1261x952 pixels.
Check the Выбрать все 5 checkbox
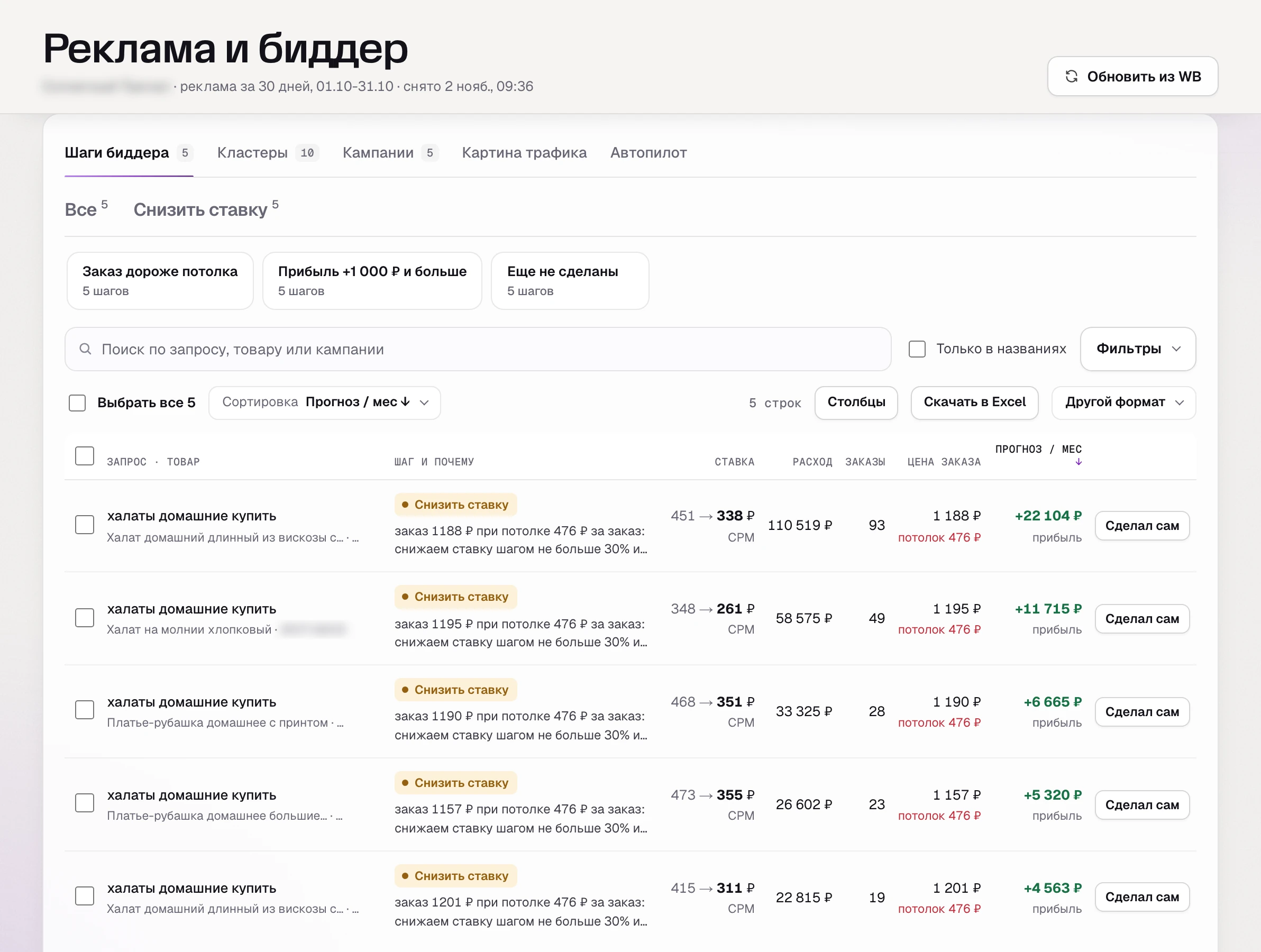click(77, 402)
